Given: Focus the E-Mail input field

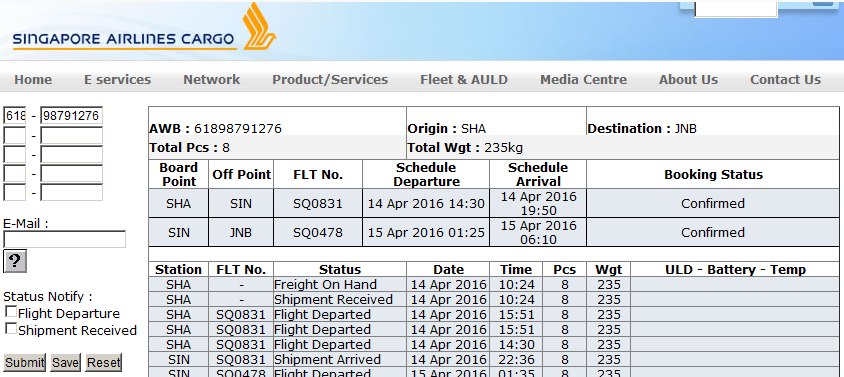Looking at the screenshot, I should click(x=65, y=239).
